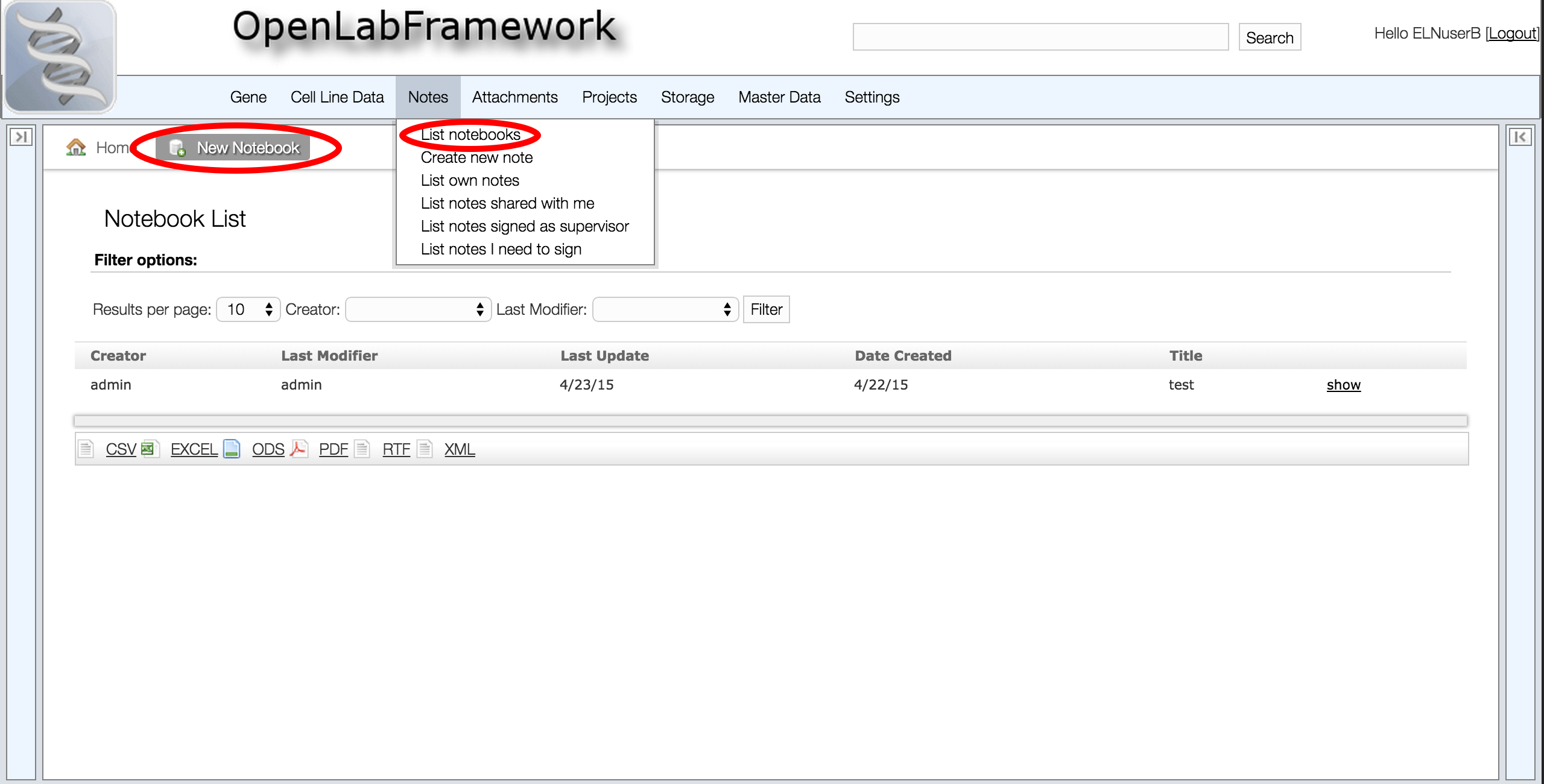Open the Results per page dropdown

(x=248, y=309)
